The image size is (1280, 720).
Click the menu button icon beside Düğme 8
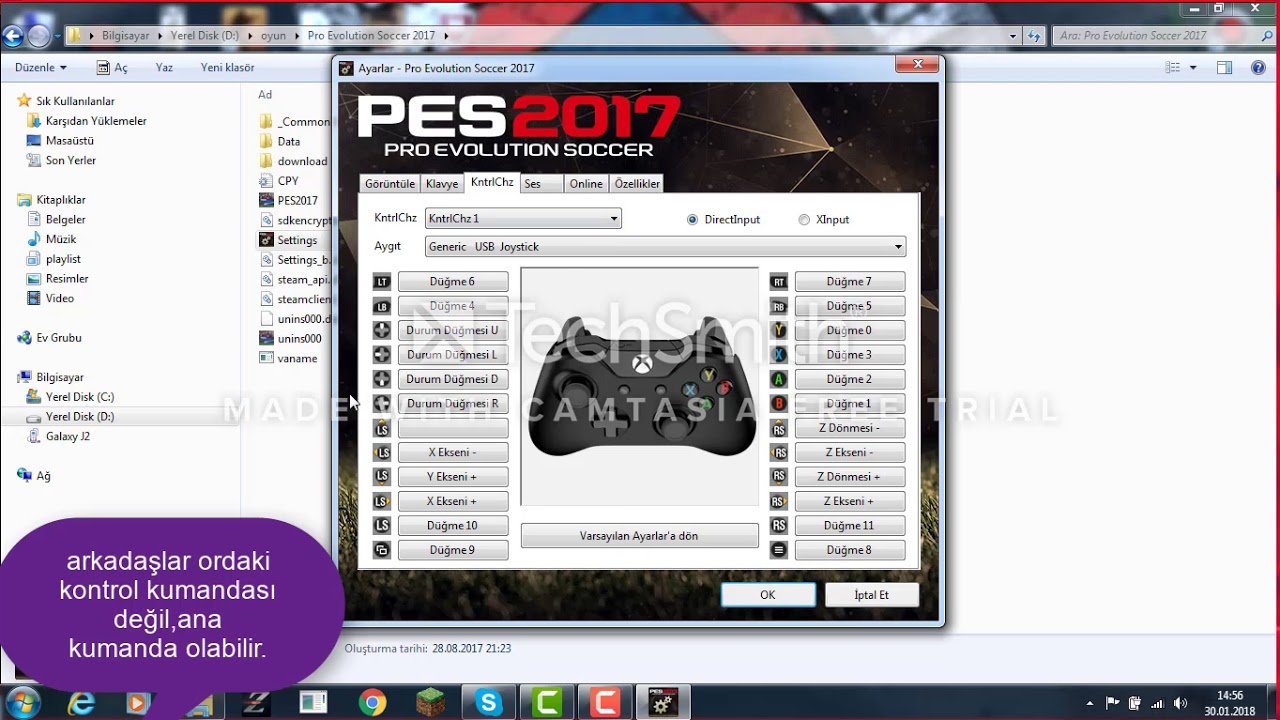[x=779, y=550]
